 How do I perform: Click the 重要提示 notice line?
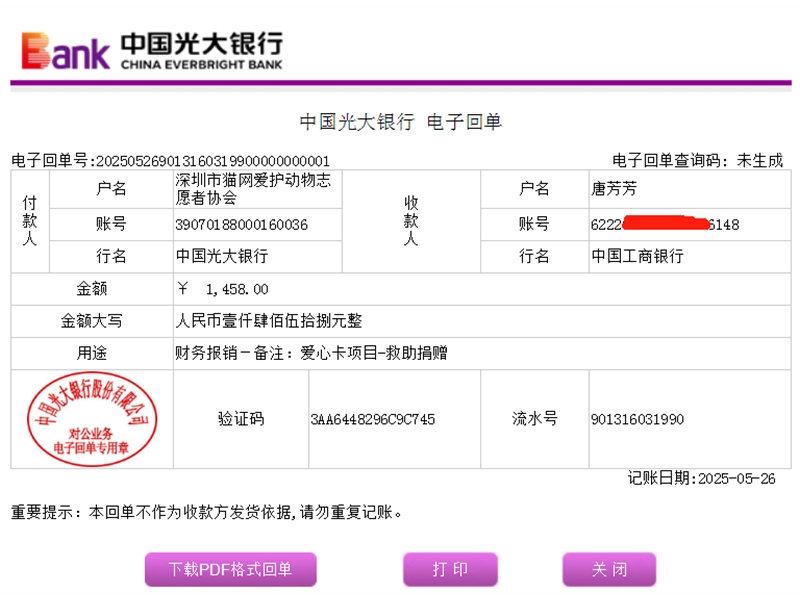pos(207,512)
